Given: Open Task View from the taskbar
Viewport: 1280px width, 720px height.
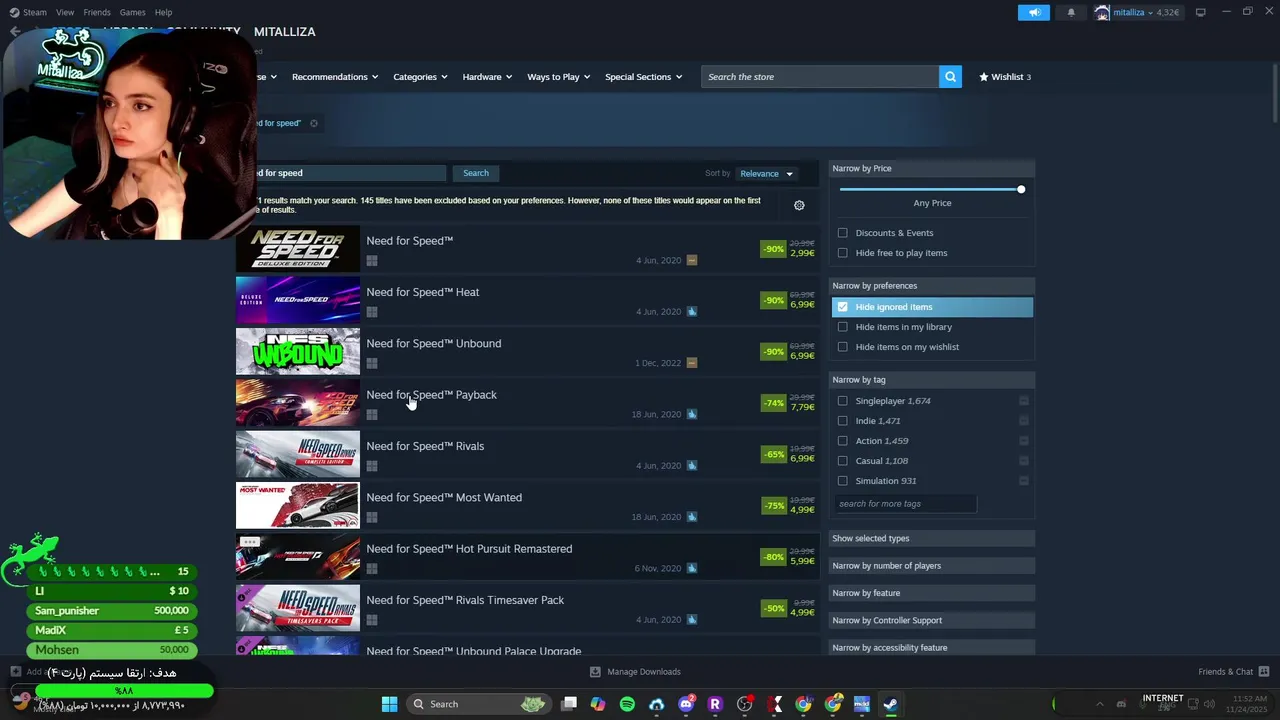Looking at the screenshot, I should (x=569, y=704).
